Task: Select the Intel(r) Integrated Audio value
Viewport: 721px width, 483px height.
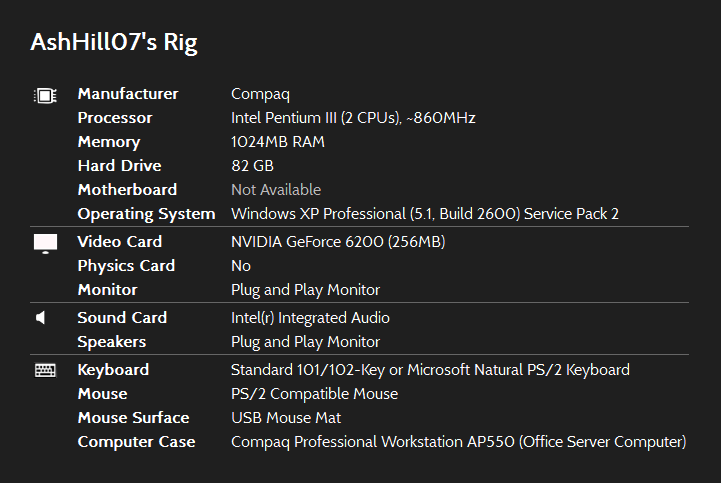Action: (310, 318)
